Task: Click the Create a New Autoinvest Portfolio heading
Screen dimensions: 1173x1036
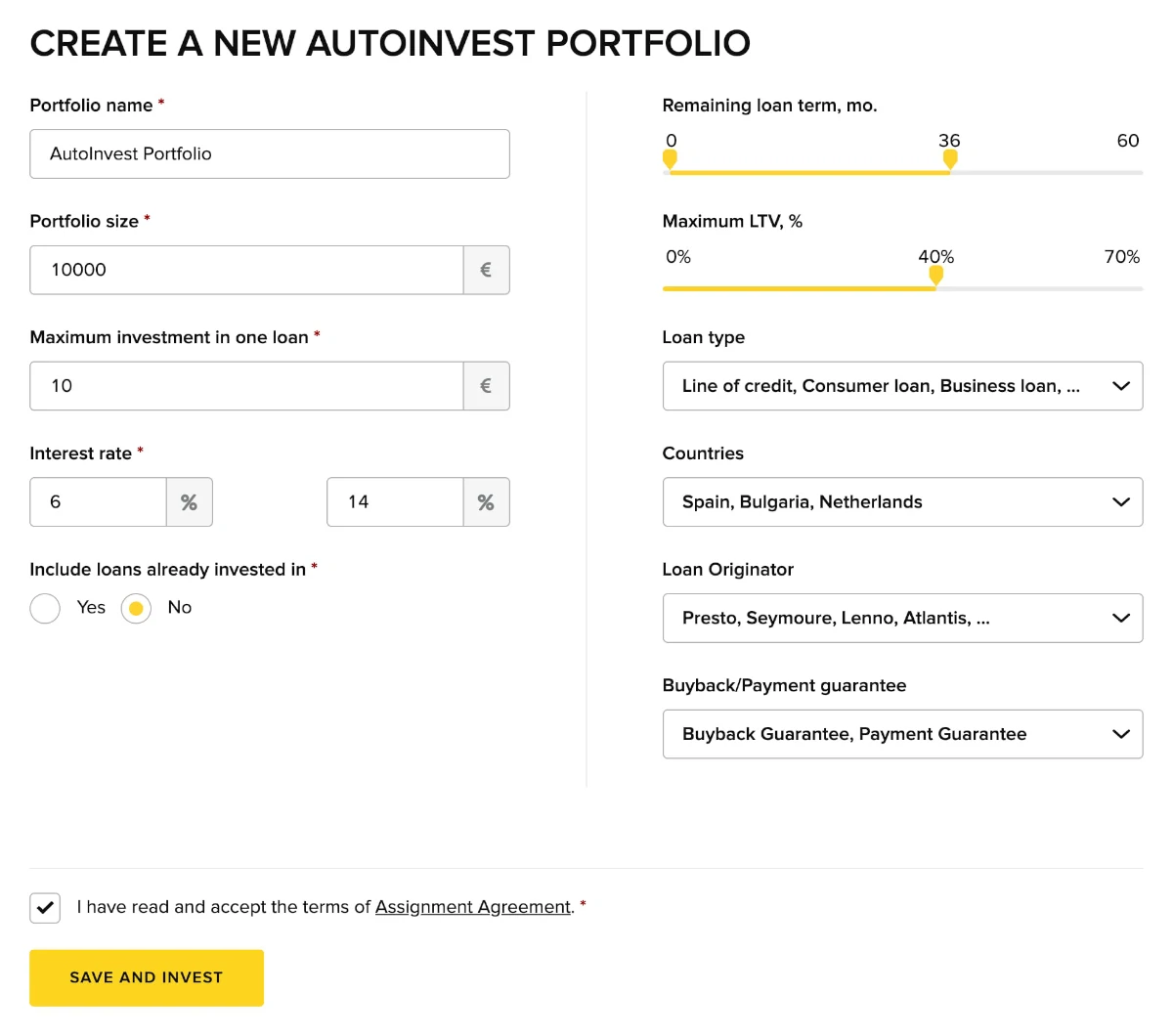Action: 390,43
